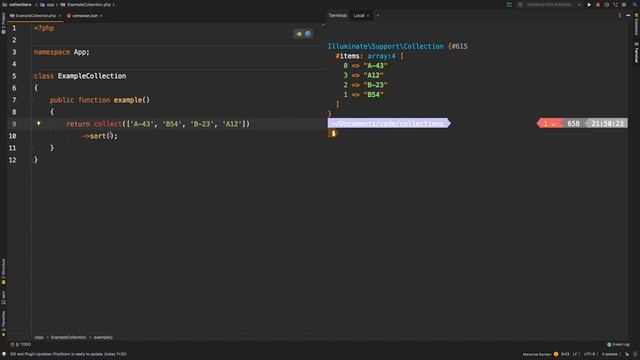Click namespace App text on line 3
This screenshot has width=640, height=360.
[x=62, y=52]
